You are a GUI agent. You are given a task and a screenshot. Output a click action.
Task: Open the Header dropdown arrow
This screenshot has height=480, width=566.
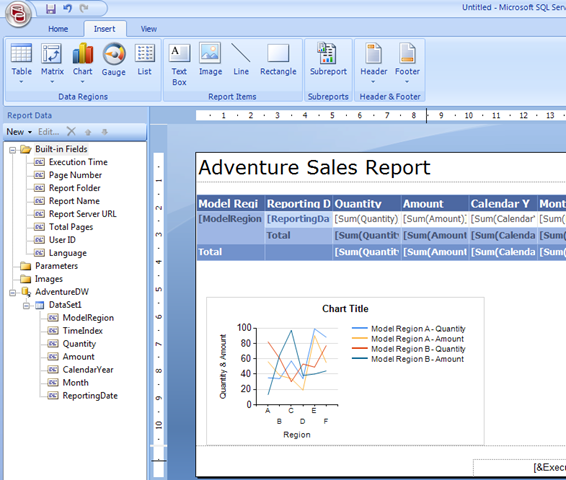(x=373, y=82)
